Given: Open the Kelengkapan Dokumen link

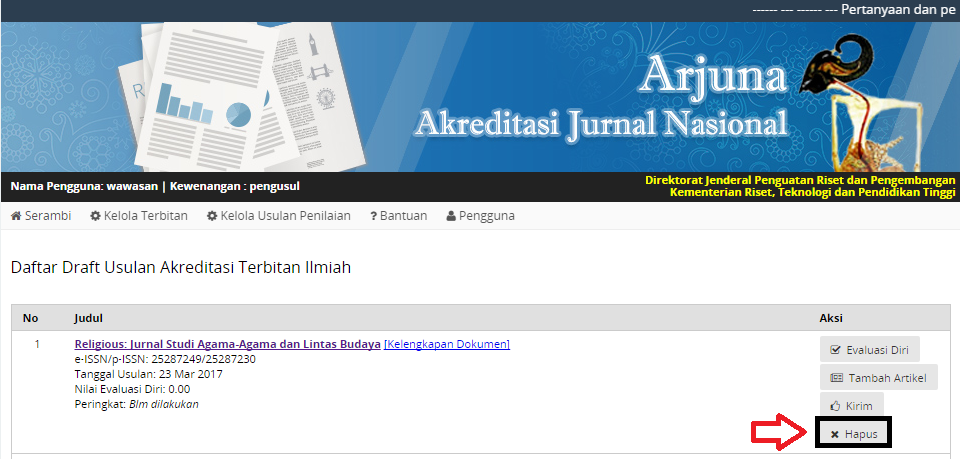Looking at the screenshot, I should 447,344.
